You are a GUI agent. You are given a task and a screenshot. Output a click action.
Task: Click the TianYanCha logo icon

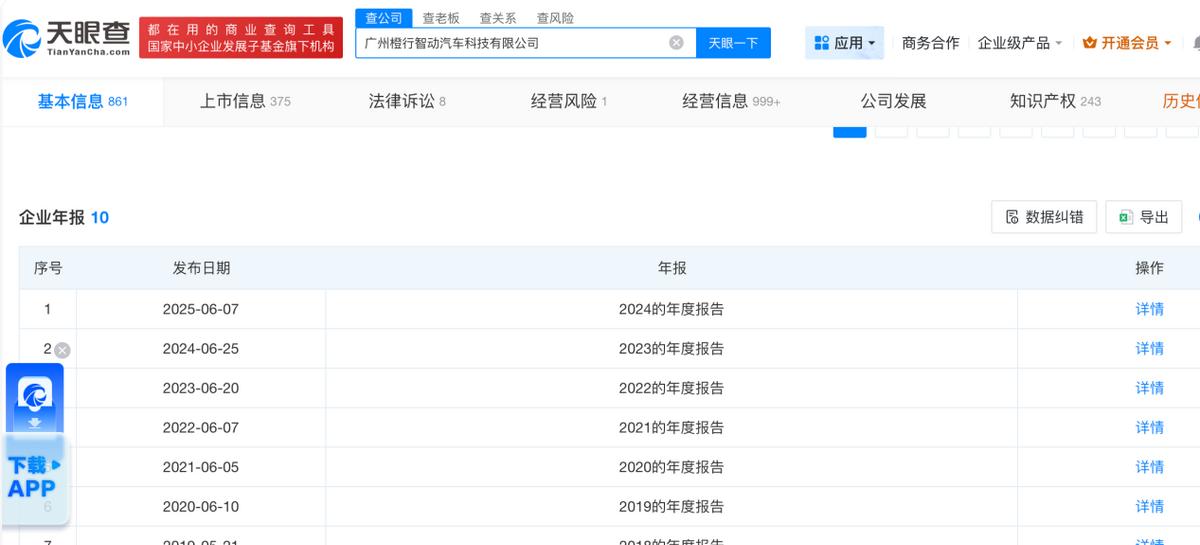coord(22,38)
